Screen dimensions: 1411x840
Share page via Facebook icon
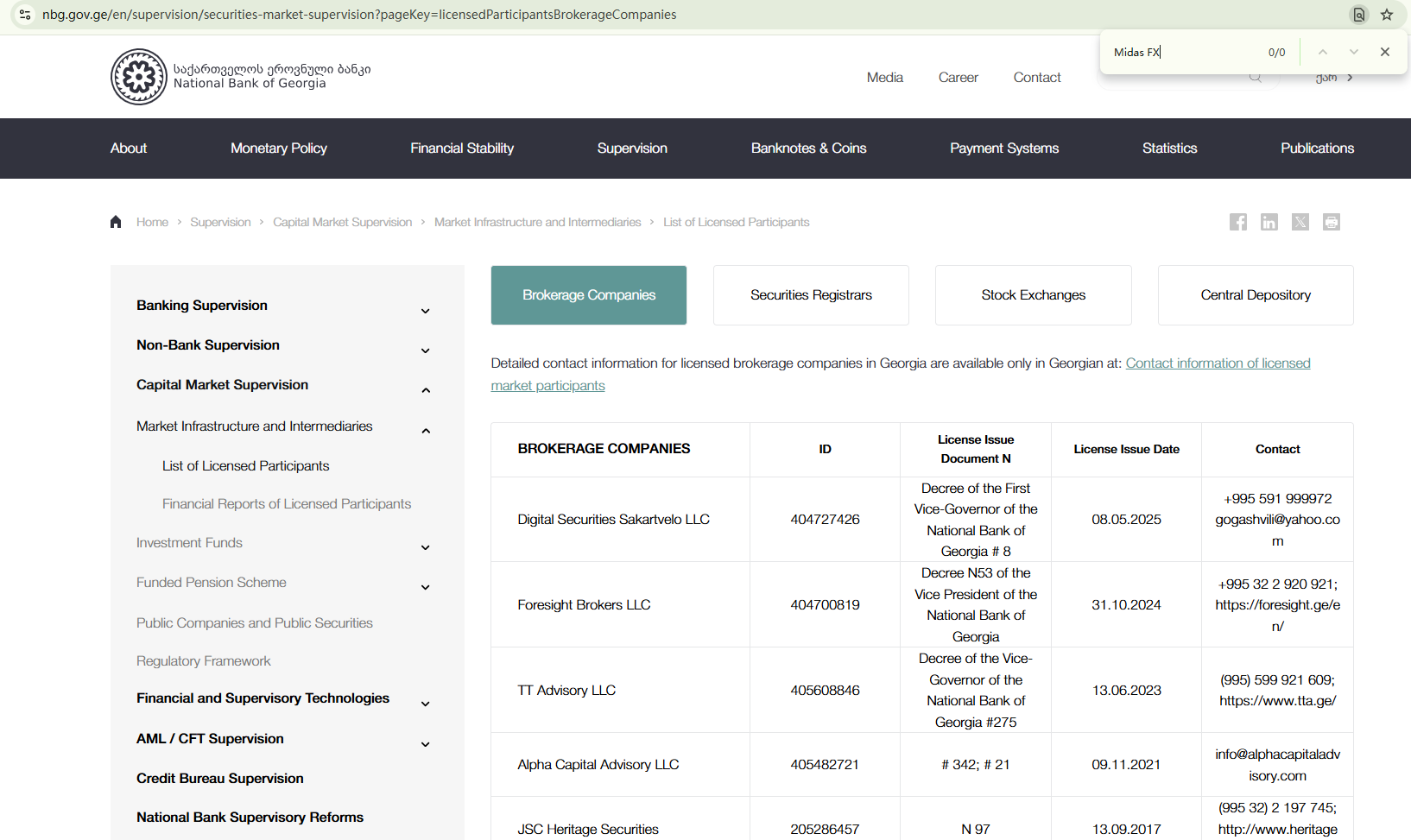1237,222
